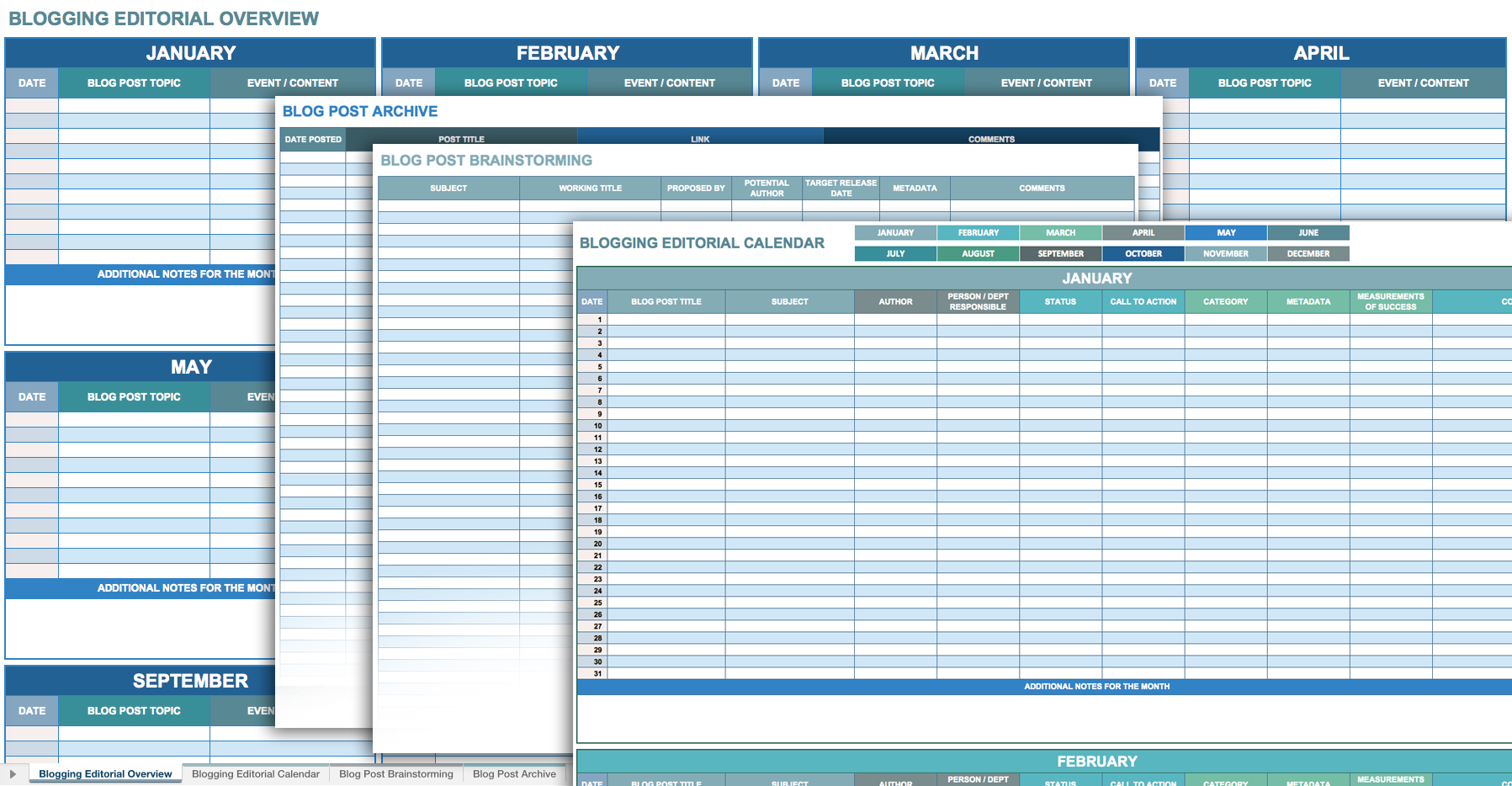Click the Call to Action header in January calendar
The width and height of the screenshot is (1512, 786).
pos(1143,301)
